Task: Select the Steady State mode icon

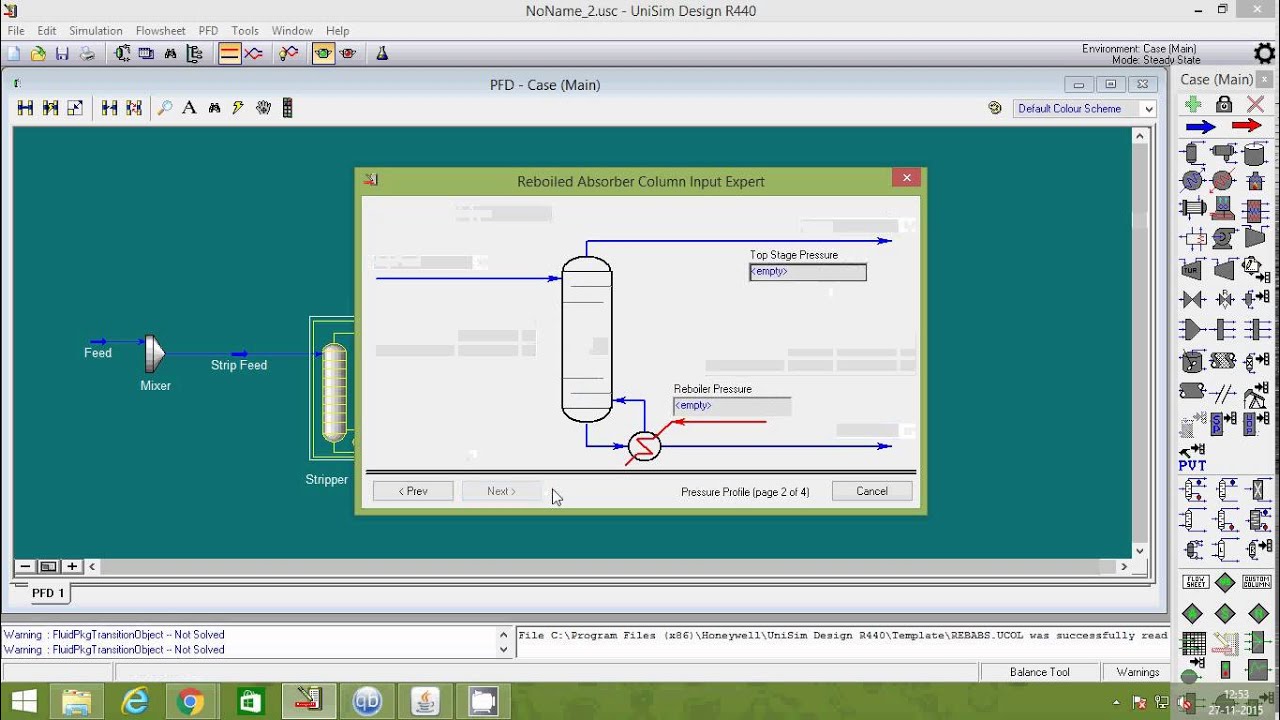Action: pyautogui.click(x=229, y=54)
